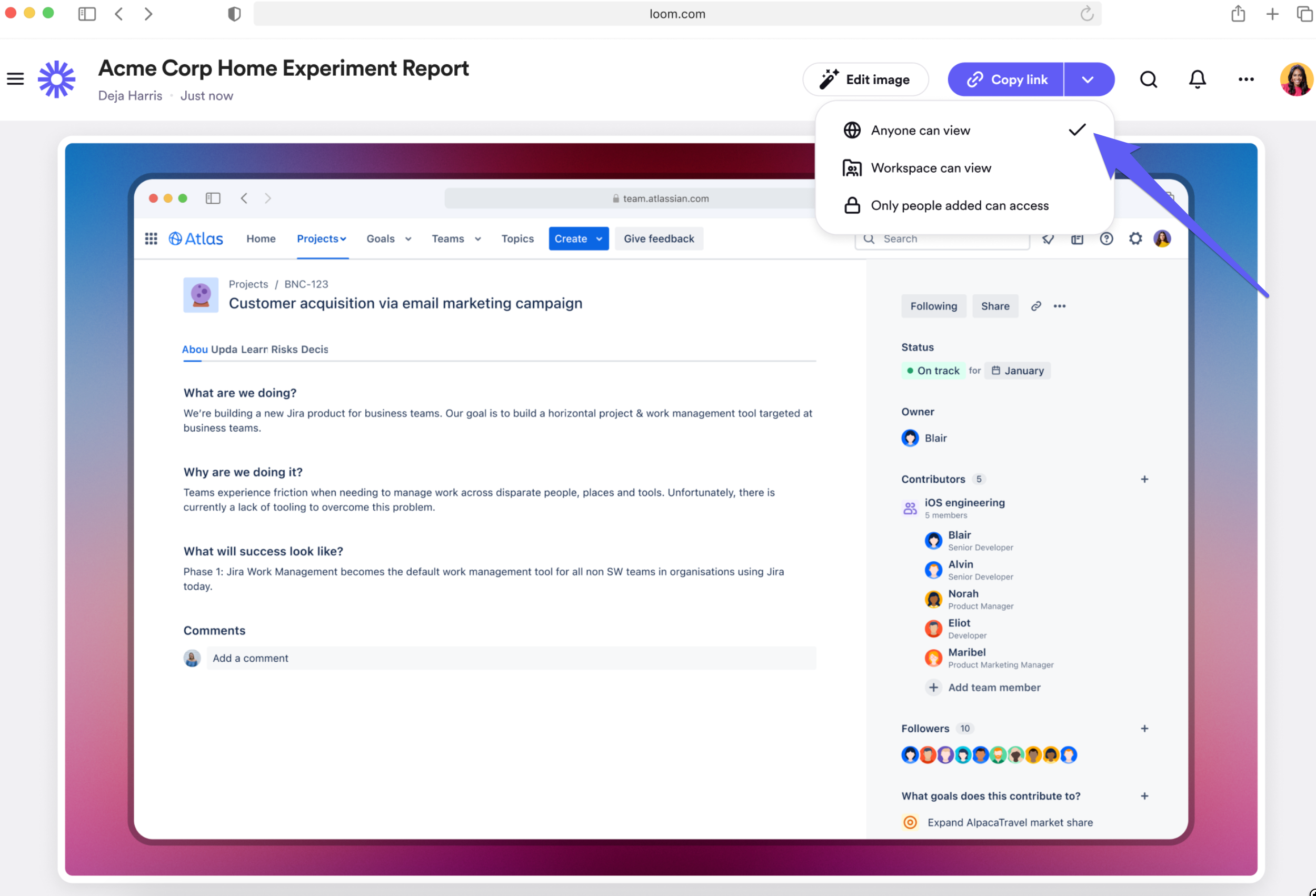Open the notifications bell
The height and width of the screenshot is (896, 1316).
[1197, 79]
